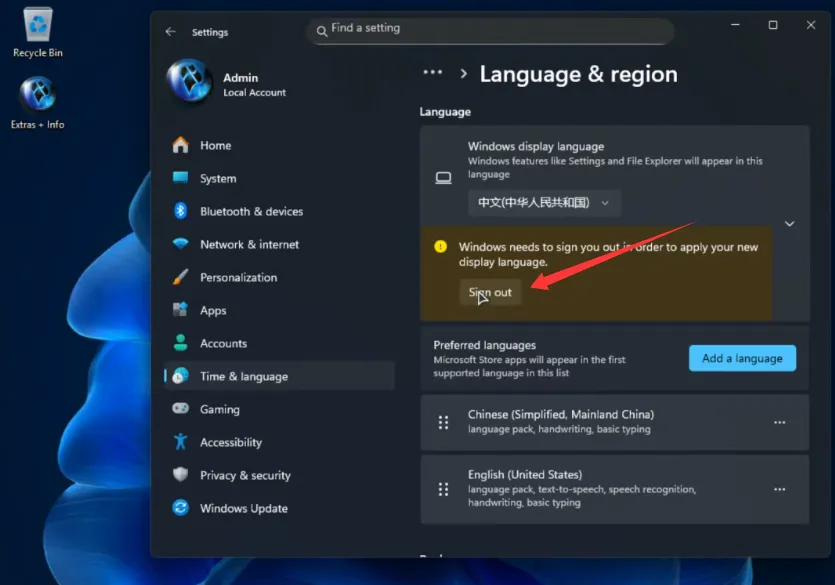This screenshot has width=835, height=585.
Task: Open Bluetooth & devices settings
Action: coord(251,211)
